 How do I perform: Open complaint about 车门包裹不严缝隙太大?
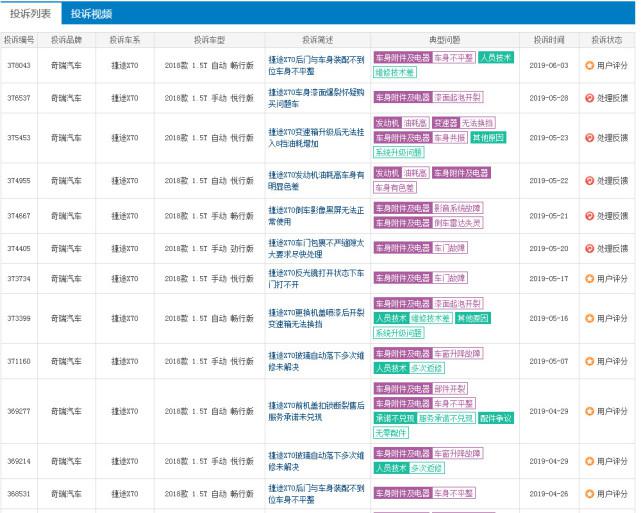pyautogui.click(x=316, y=249)
